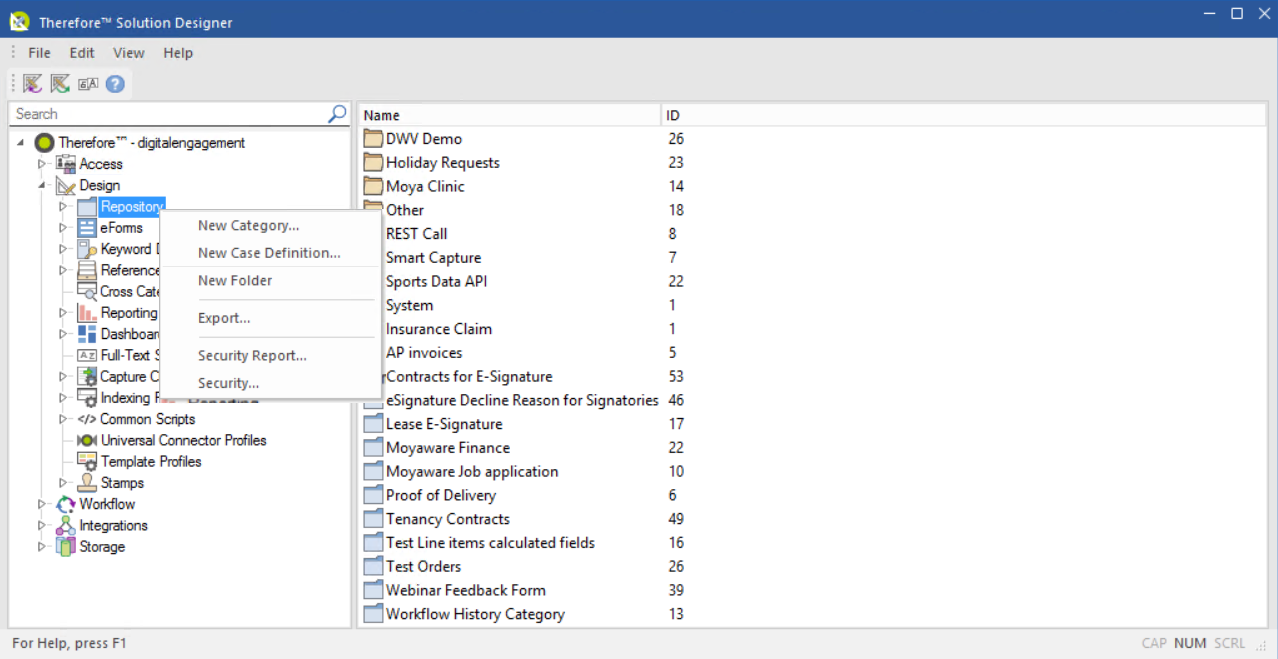Collapse the Therefore root node arrow

pos(22,143)
